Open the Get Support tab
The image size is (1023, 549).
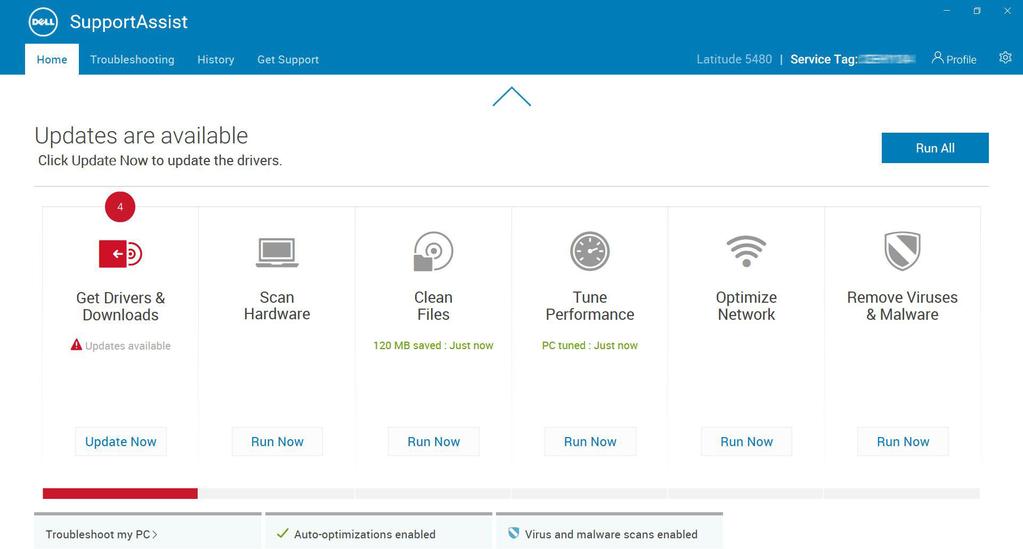click(x=288, y=59)
